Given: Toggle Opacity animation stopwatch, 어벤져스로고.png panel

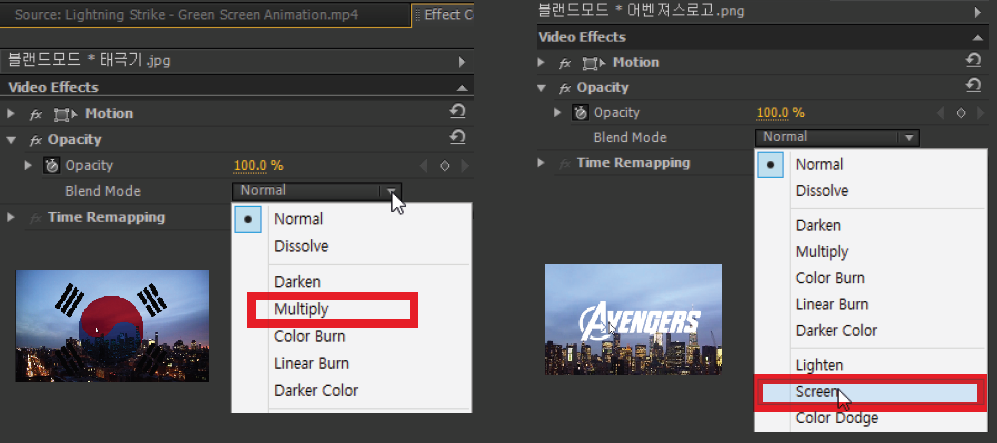Looking at the screenshot, I should point(581,112).
